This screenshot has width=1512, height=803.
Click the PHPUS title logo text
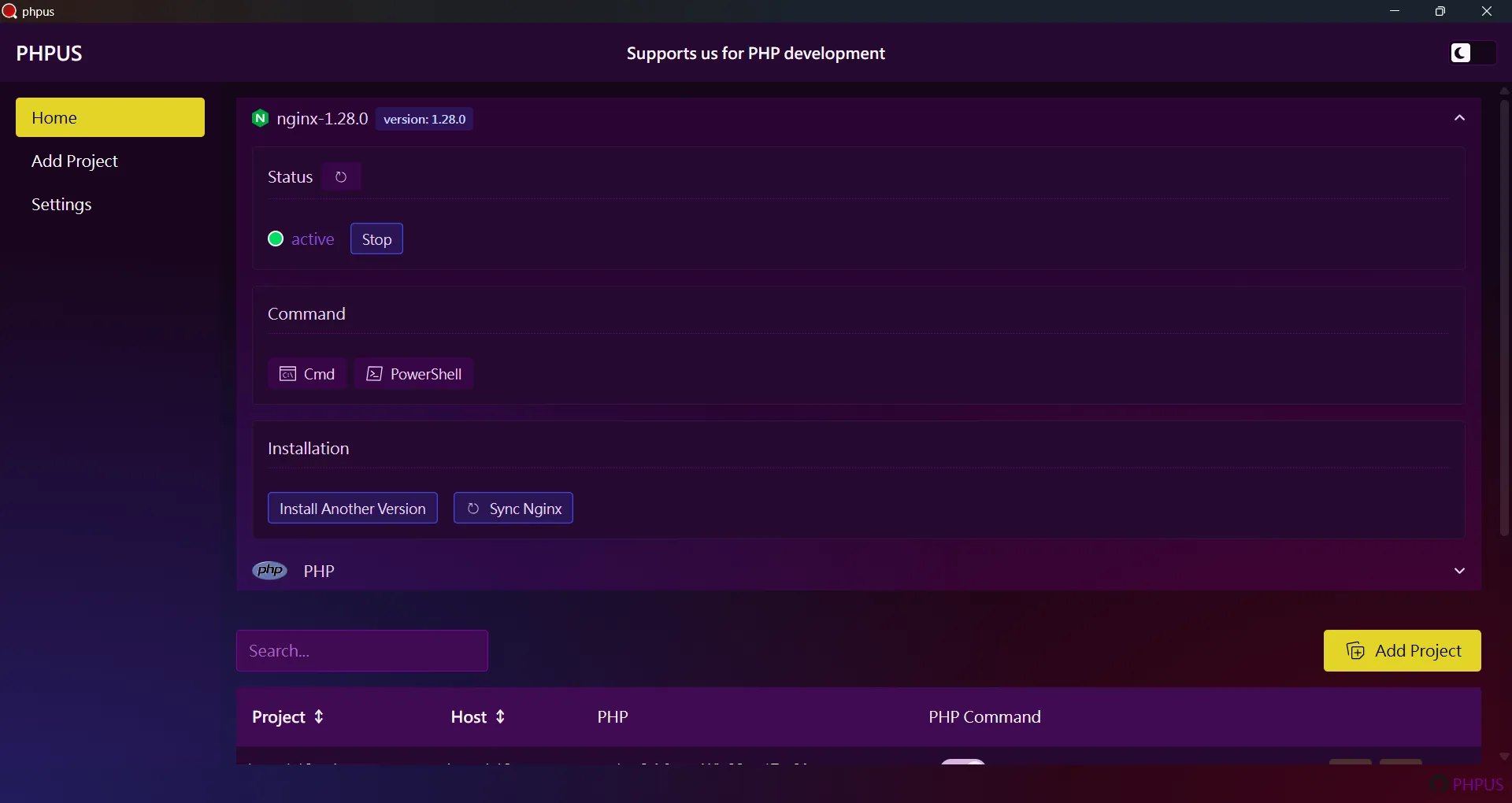(49, 53)
